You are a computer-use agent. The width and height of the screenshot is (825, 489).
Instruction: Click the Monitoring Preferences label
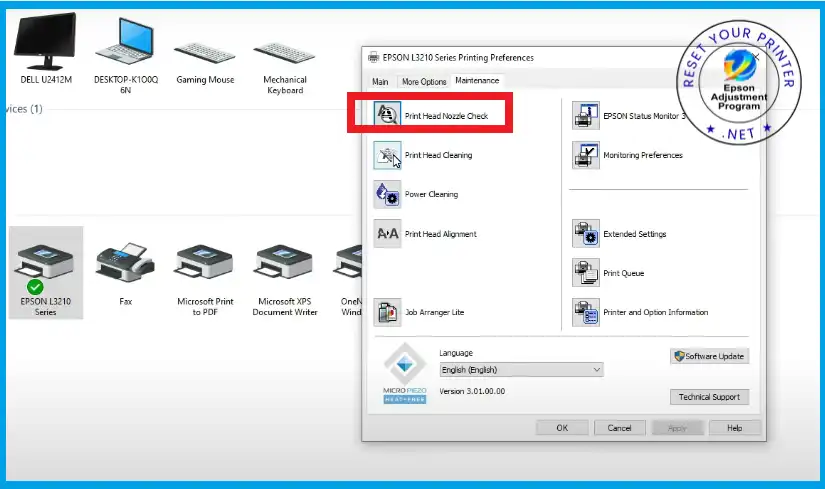(642, 155)
